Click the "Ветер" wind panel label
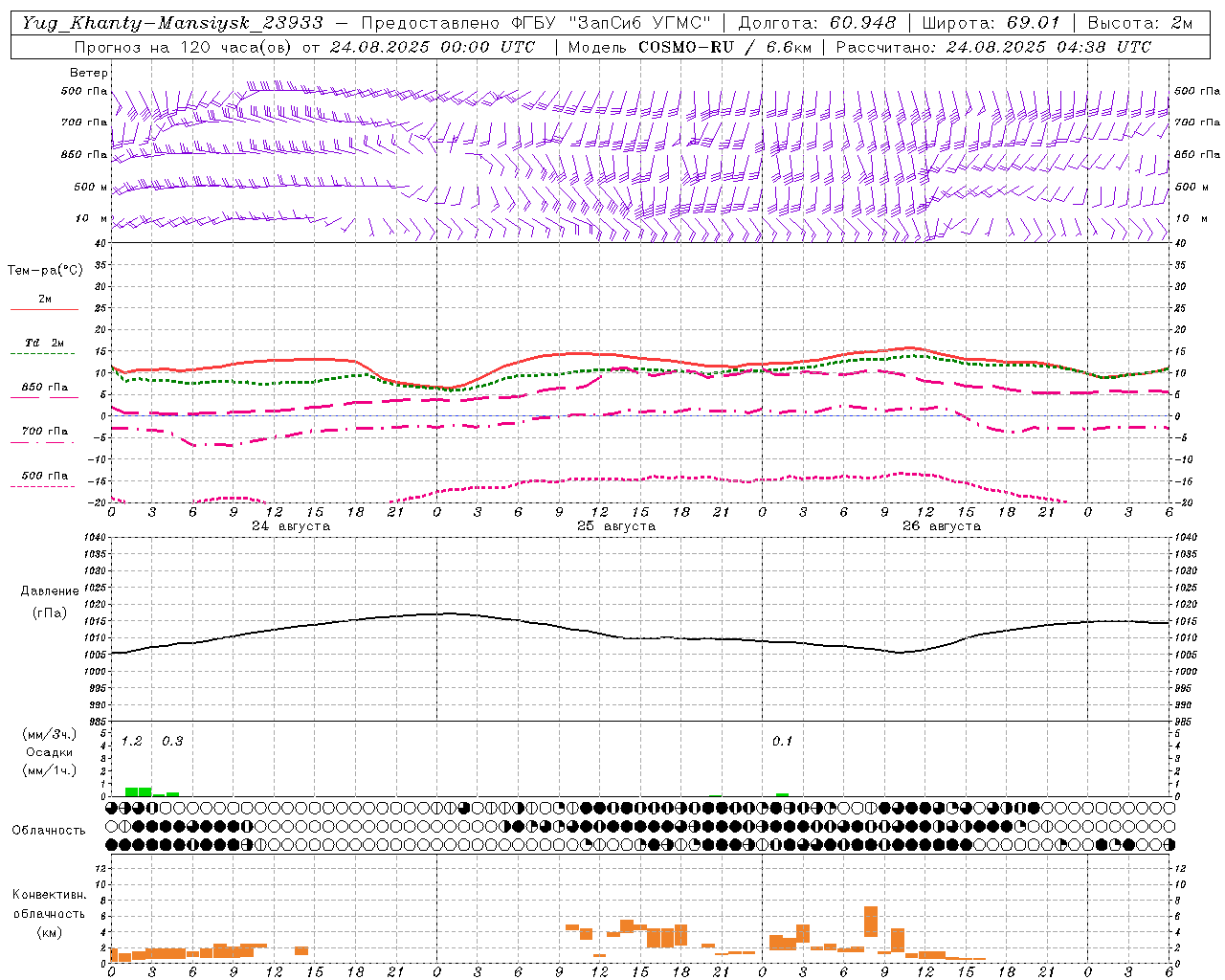The height and width of the screenshot is (980, 1225). [x=89, y=73]
